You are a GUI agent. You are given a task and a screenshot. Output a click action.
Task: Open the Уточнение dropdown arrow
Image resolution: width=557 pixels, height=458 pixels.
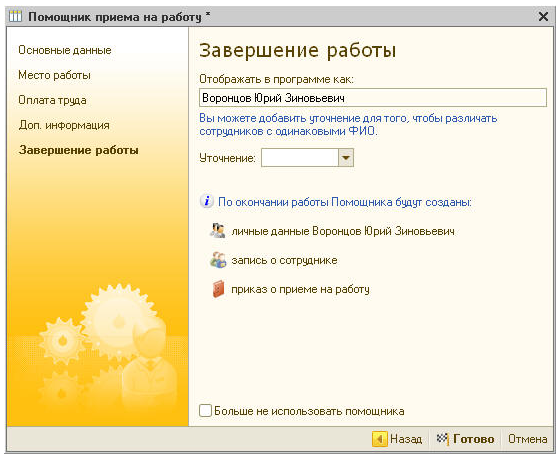(x=346, y=158)
